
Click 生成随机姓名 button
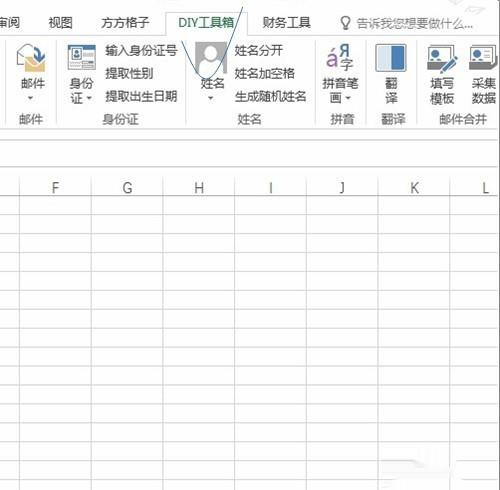point(271,96)
